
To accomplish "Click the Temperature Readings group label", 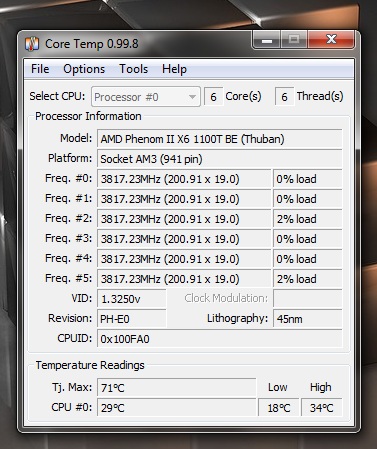I will [90, 365].
